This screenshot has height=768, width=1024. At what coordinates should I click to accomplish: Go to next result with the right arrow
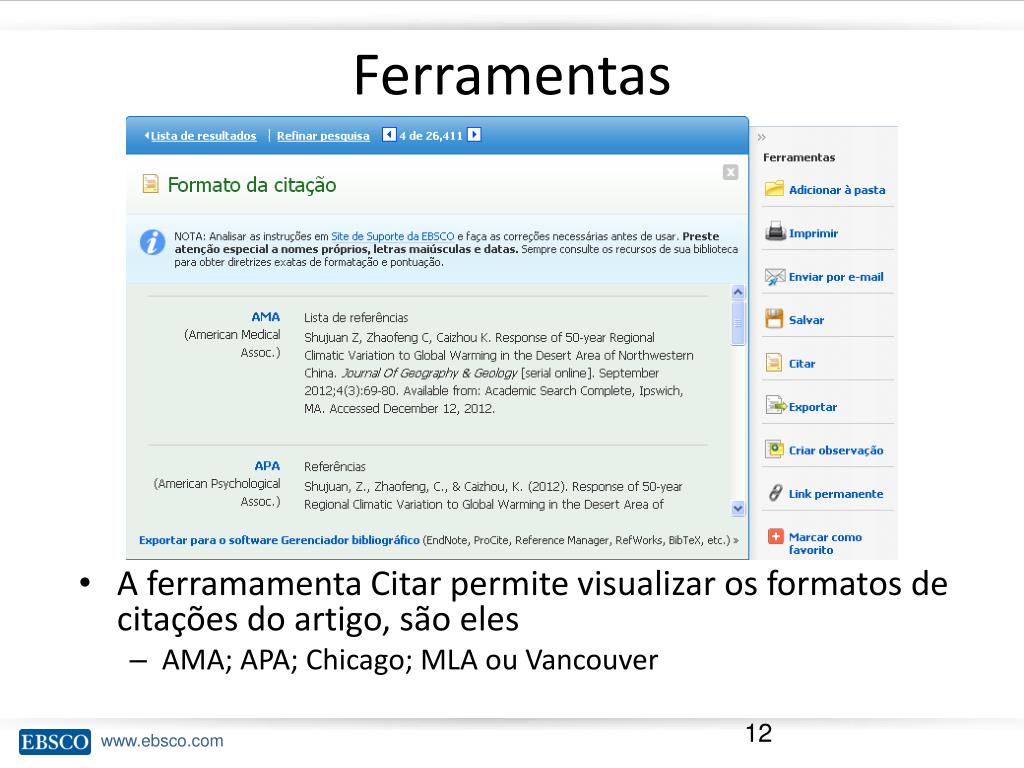click(x=474, y=135)
